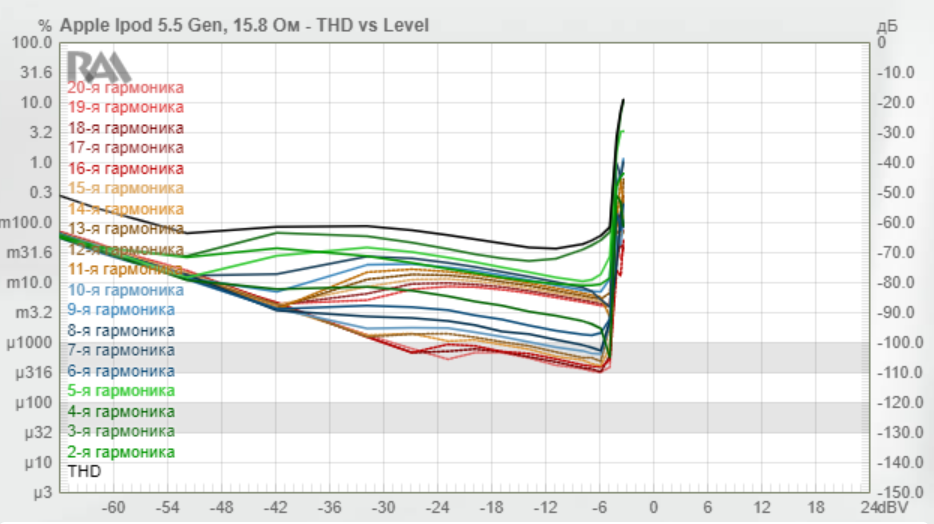Viewport: 934px width, 524px height.
Task: Select the '15-я гармоника' legend entry
Action: (x=125, y=188)
